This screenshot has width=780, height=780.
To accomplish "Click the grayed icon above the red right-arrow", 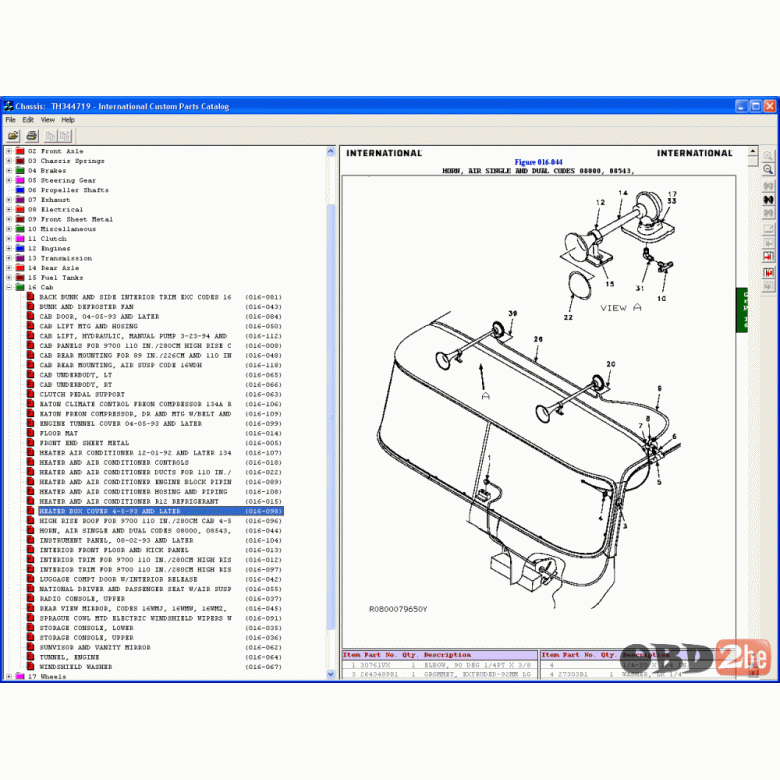I will pyautogui.click(x=768, y=243).
